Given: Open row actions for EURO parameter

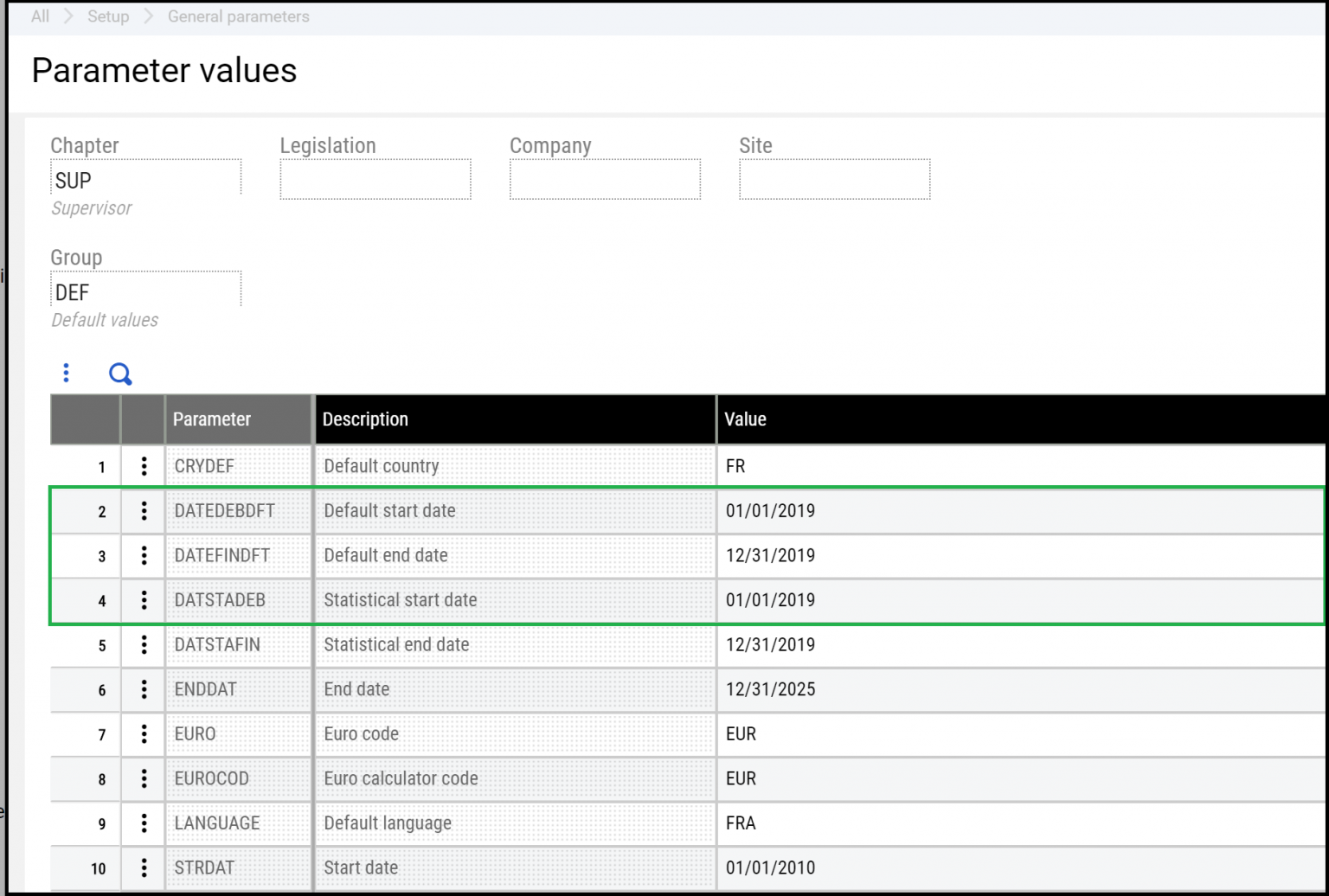Looking at the screenshot, I should (142, 734).
